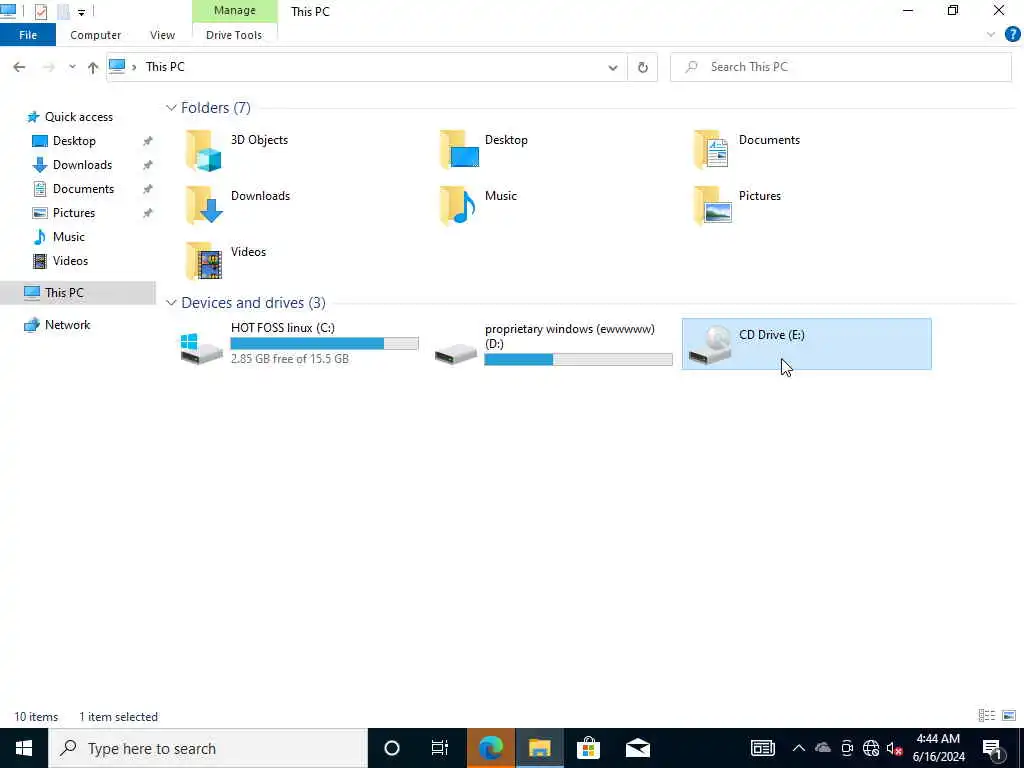The image size is (1024, 768).
Task: Open the Desktop folder in Folders group
Action: point(483,150)
